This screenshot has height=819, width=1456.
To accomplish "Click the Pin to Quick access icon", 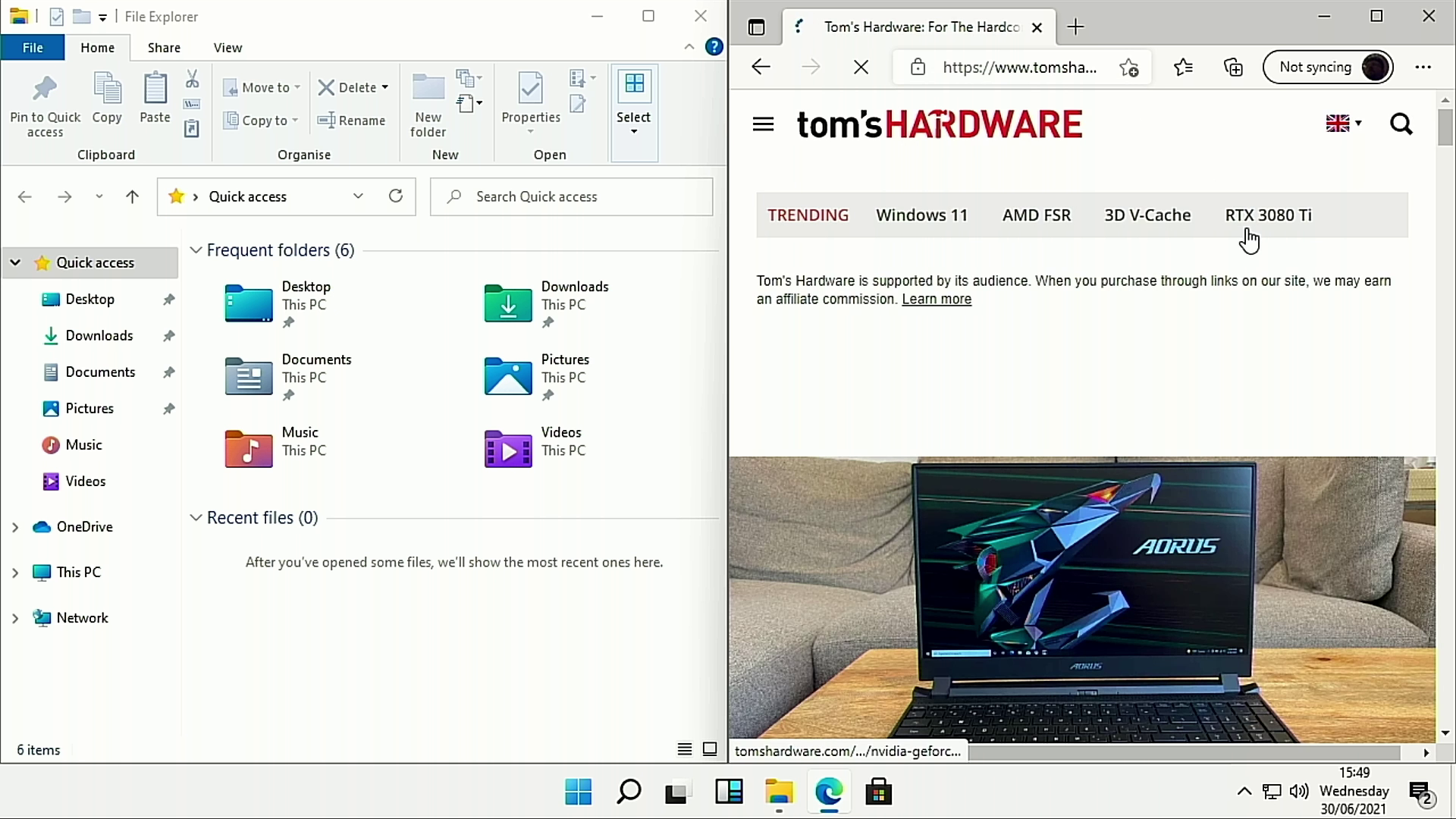I will [x=45, y=89].
